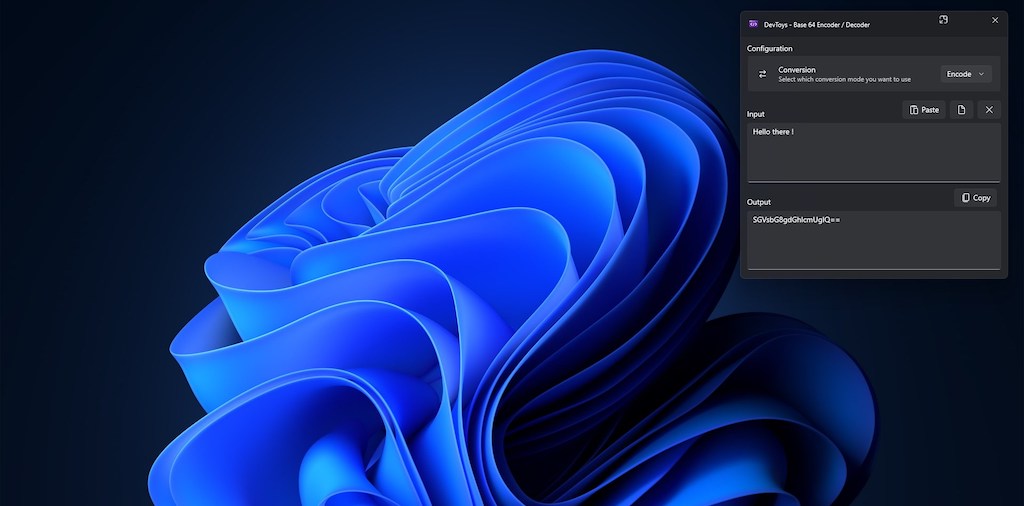Click the Base64 output text area
Screen dimensions: 1024x506
coord(873,240)
